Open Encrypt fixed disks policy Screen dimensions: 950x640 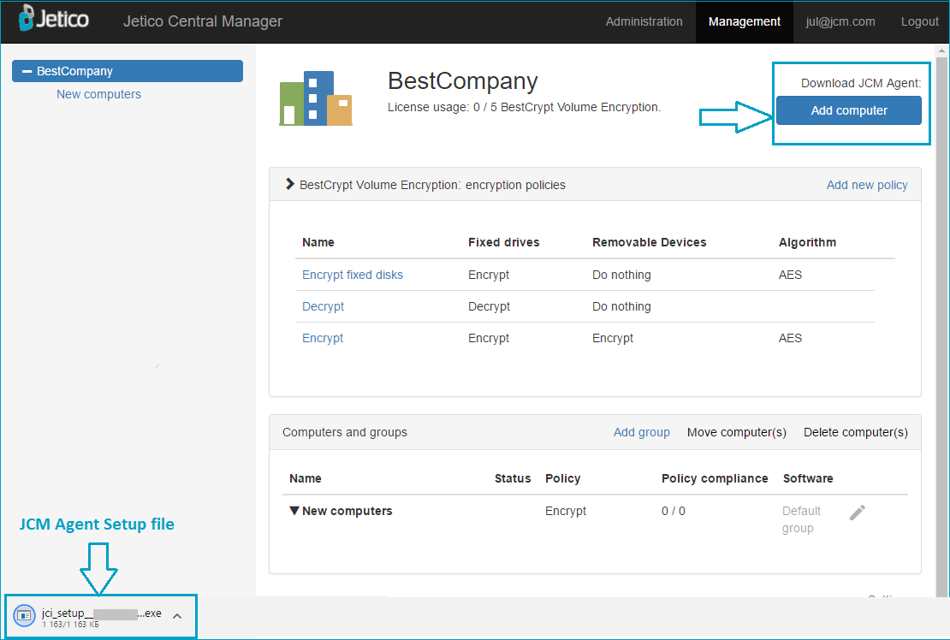pyautogui.click(x=352, y=275)
